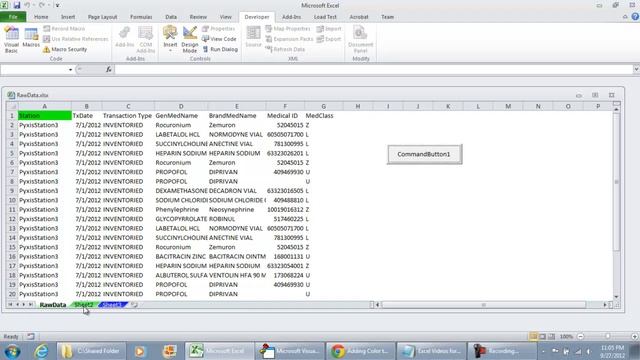Expand the Name Box dropdown
The height and width of the screenshot is (360, 640).
pyautogui.click(x=71, y=70)
